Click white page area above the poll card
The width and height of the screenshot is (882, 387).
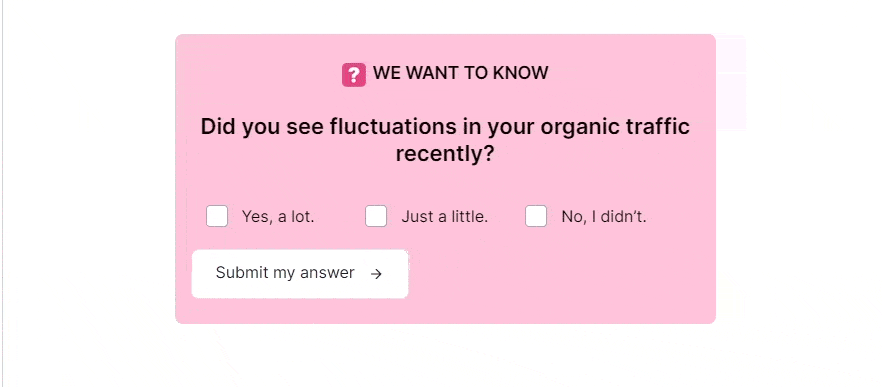[444, 17]
